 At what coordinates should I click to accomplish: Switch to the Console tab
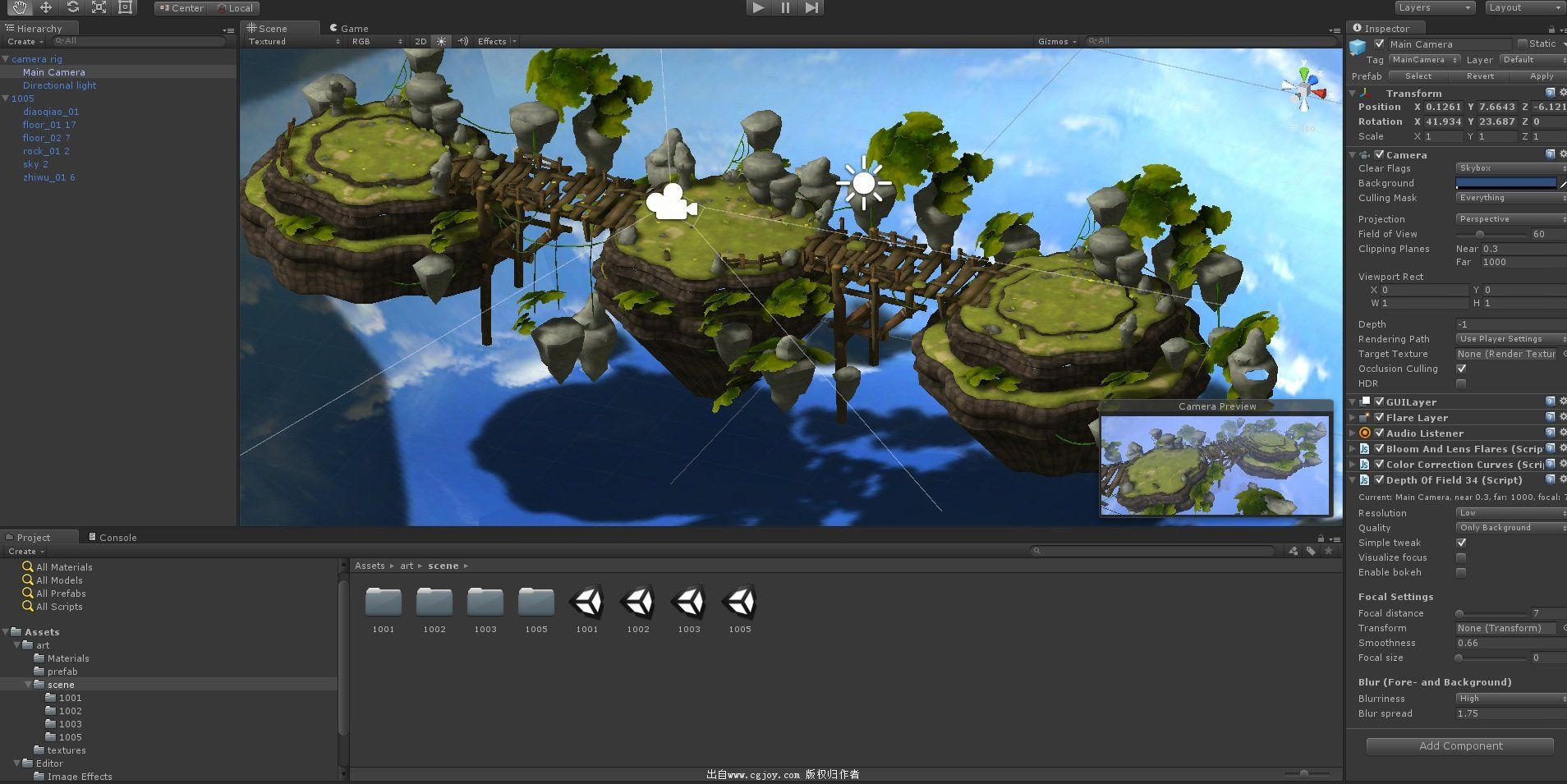click(113, 538)
